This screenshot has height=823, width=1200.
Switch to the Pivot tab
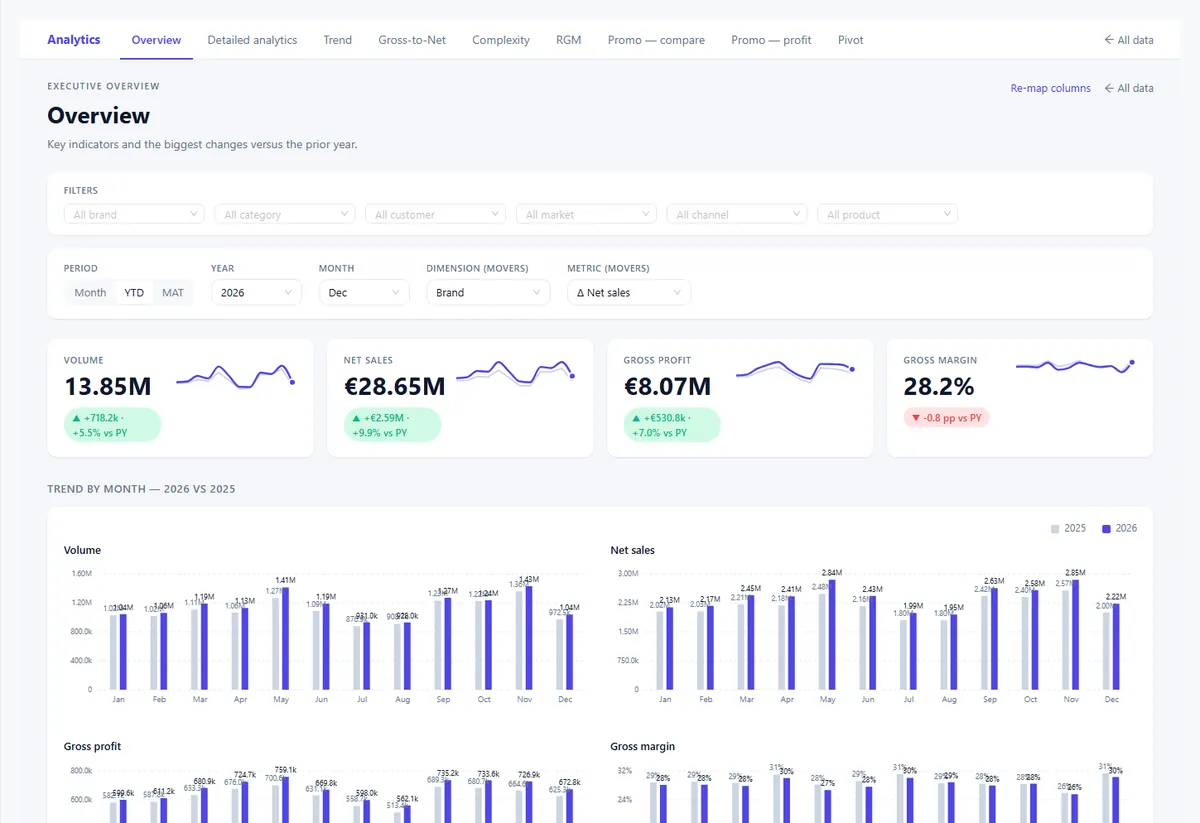(851, 40)
